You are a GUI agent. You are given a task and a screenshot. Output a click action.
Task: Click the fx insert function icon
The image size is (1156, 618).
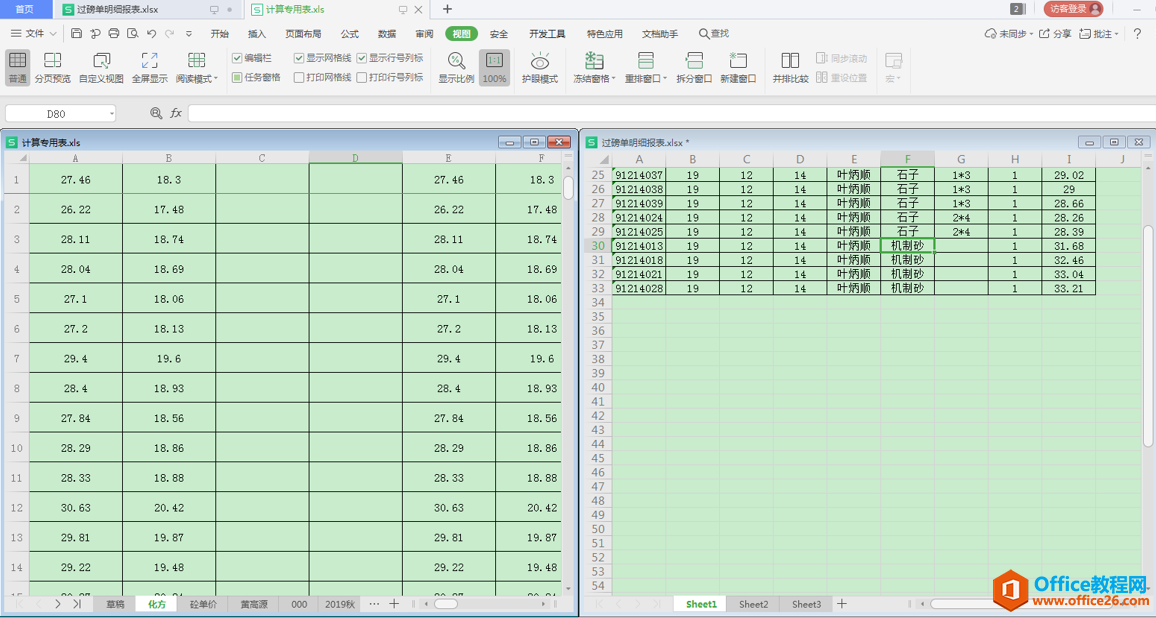(x=175, y=113)
